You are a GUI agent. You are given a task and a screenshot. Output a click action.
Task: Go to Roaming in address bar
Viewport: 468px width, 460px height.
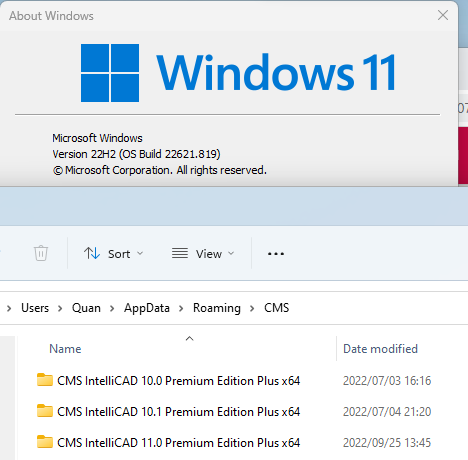point(217,308)
